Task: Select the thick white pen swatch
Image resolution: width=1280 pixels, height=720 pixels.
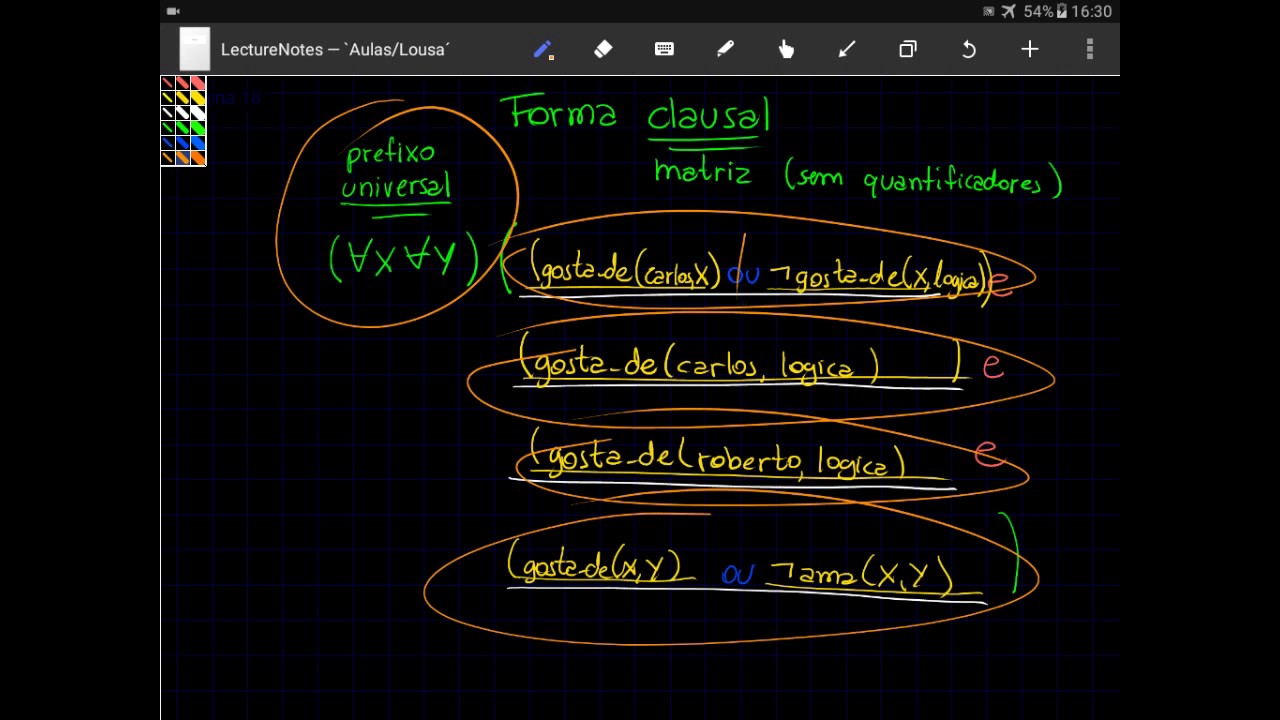Action: tap(198, 113)
